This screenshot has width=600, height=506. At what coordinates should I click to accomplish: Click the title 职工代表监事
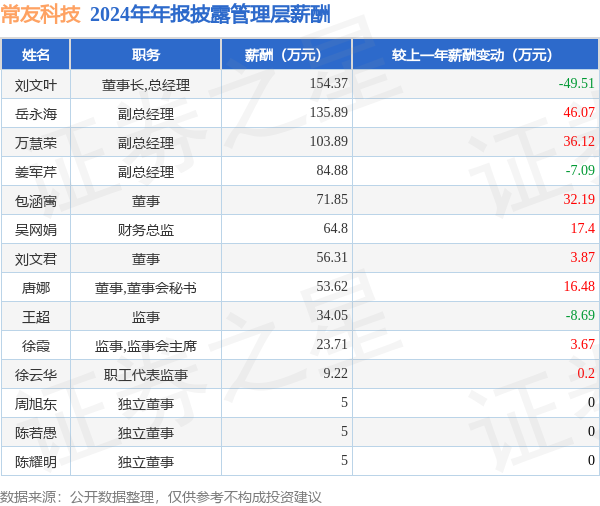tap(146, 375)
